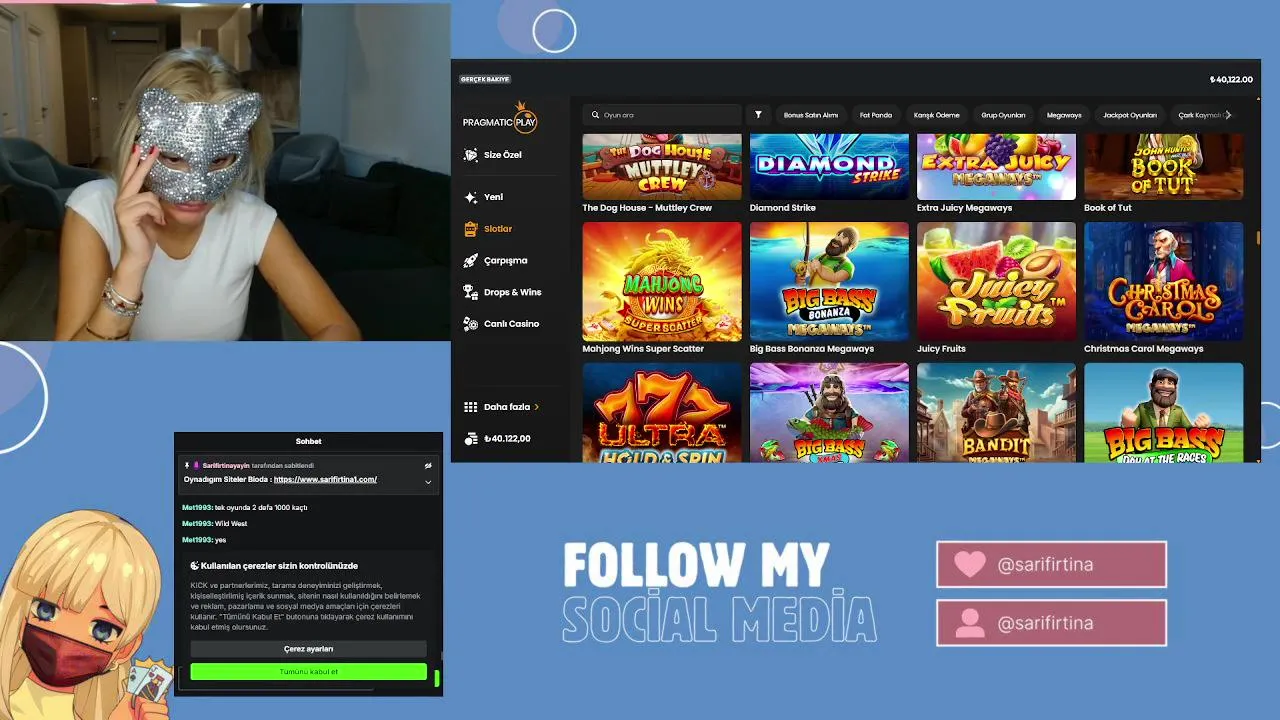
Task: Open the Juicy Fruits game
Action: click(x=996, y=281)
